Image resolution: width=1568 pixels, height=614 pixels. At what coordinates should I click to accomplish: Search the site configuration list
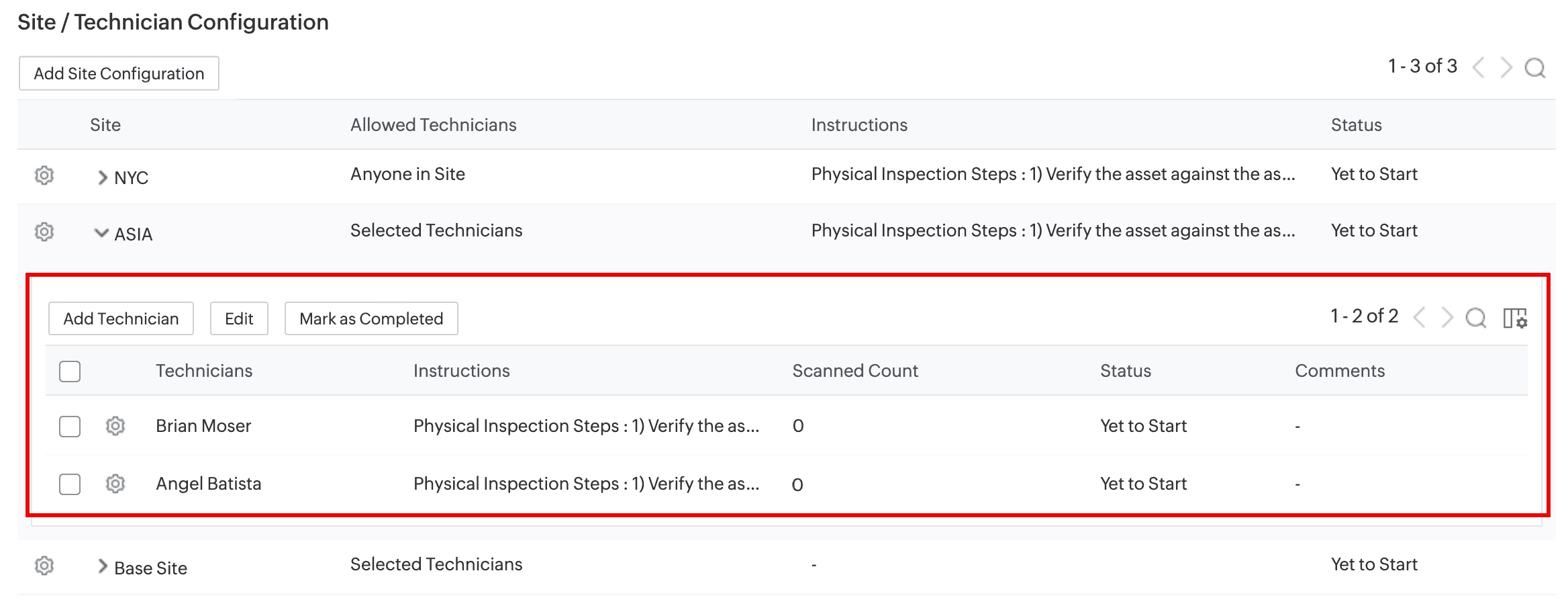click(x=1535, y=68)
